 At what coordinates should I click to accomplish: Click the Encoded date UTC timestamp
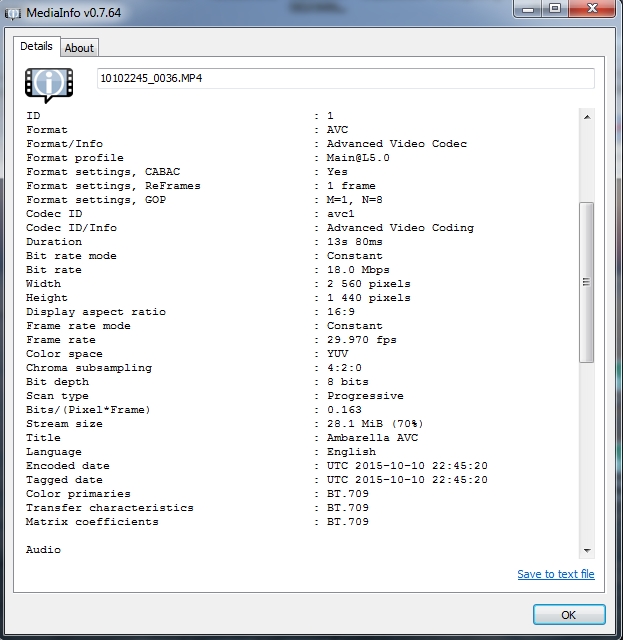point(407,466)
